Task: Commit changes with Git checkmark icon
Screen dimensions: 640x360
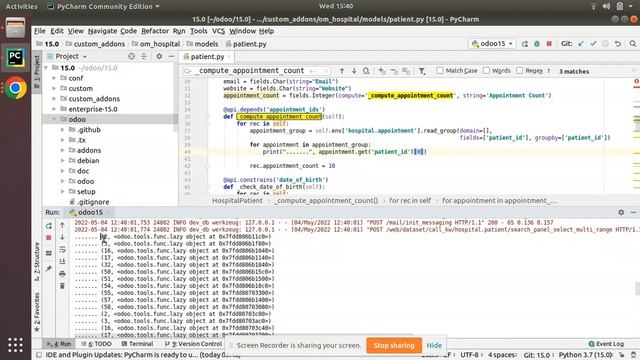Action: pyautogui.click(x=593, y=44)
